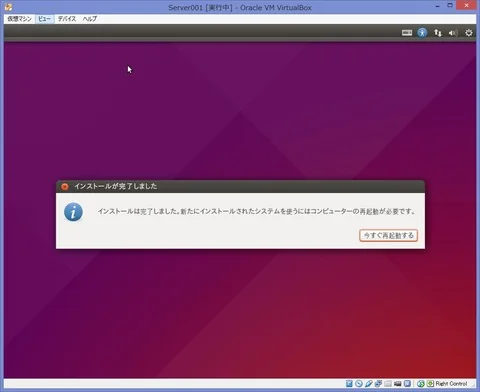
Task: Click the 今すぐ再起動する restart button
Action: (388, 235)
